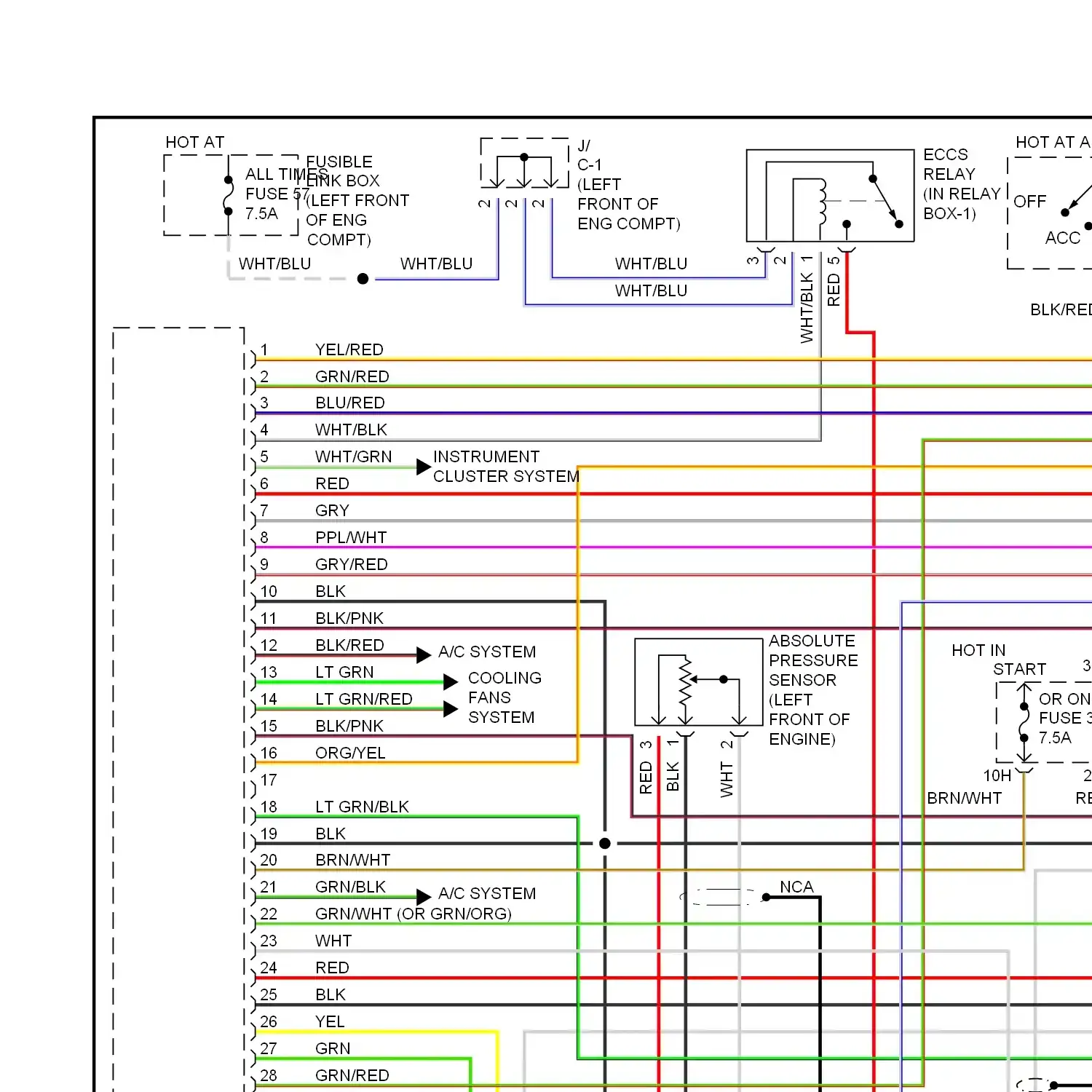Select the COOLING FANS SYSTEM label
The width and height of the screenshot is (1092, 1092).
[x=505, y=697]
